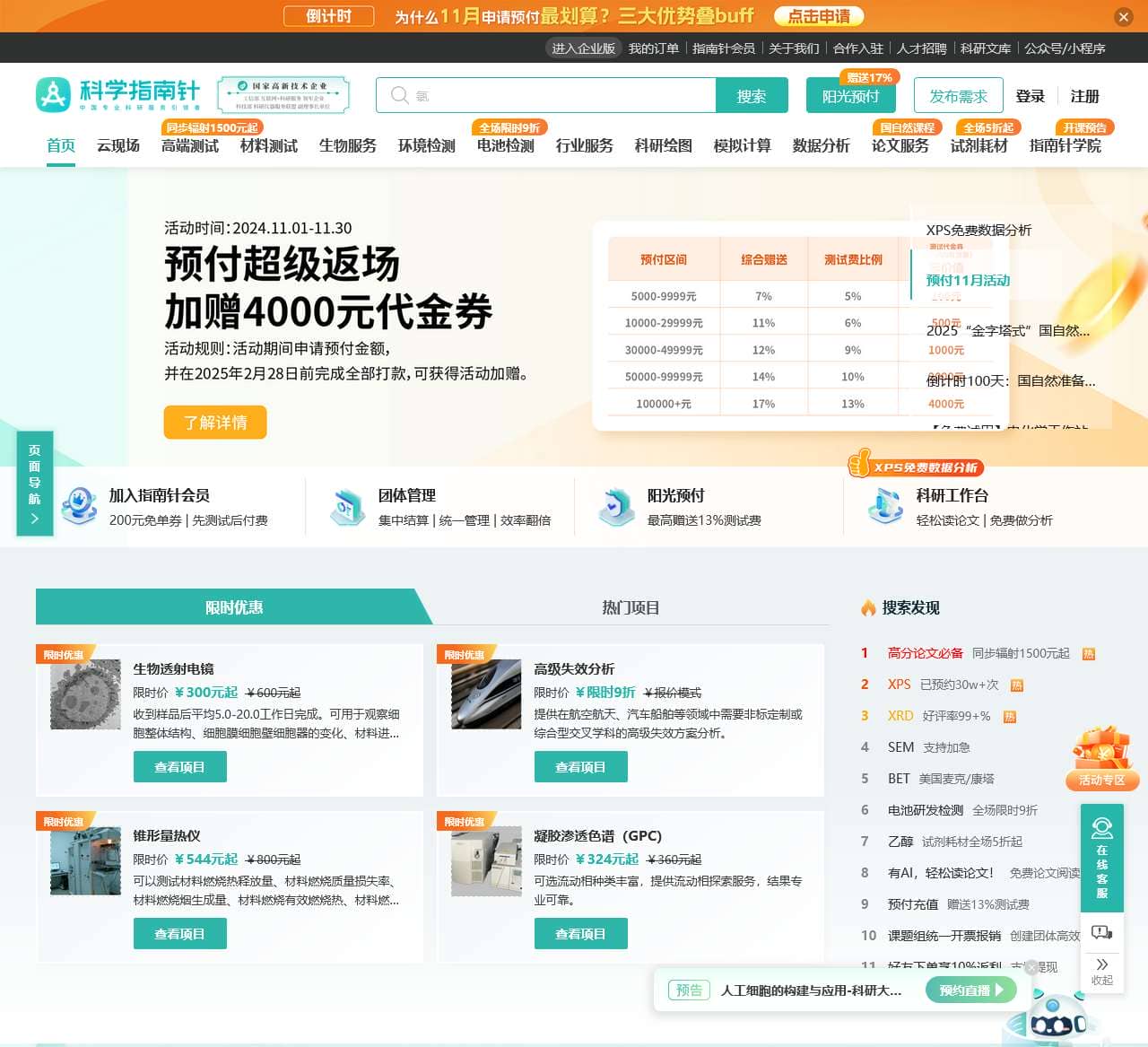1148x1047 pixels.
Task: Click the feedback message bubble icon
Action: click(1102, 933)
